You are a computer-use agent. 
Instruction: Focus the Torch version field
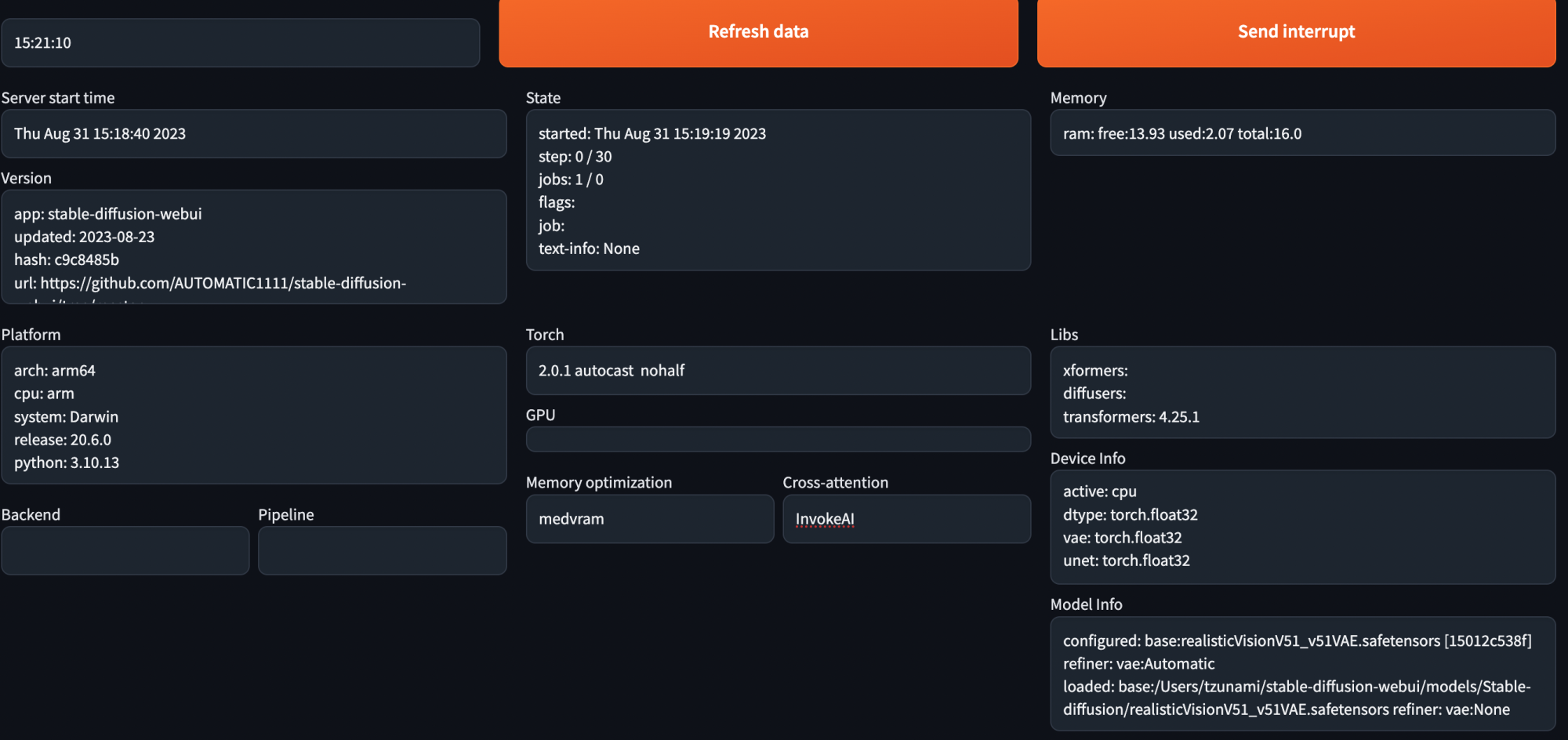point(778,371)
